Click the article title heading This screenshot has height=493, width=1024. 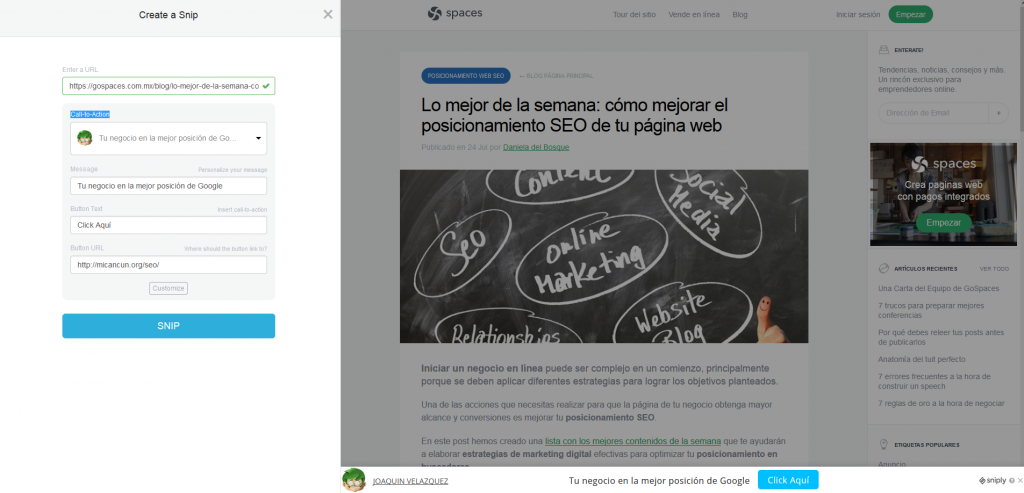point(575,115)
